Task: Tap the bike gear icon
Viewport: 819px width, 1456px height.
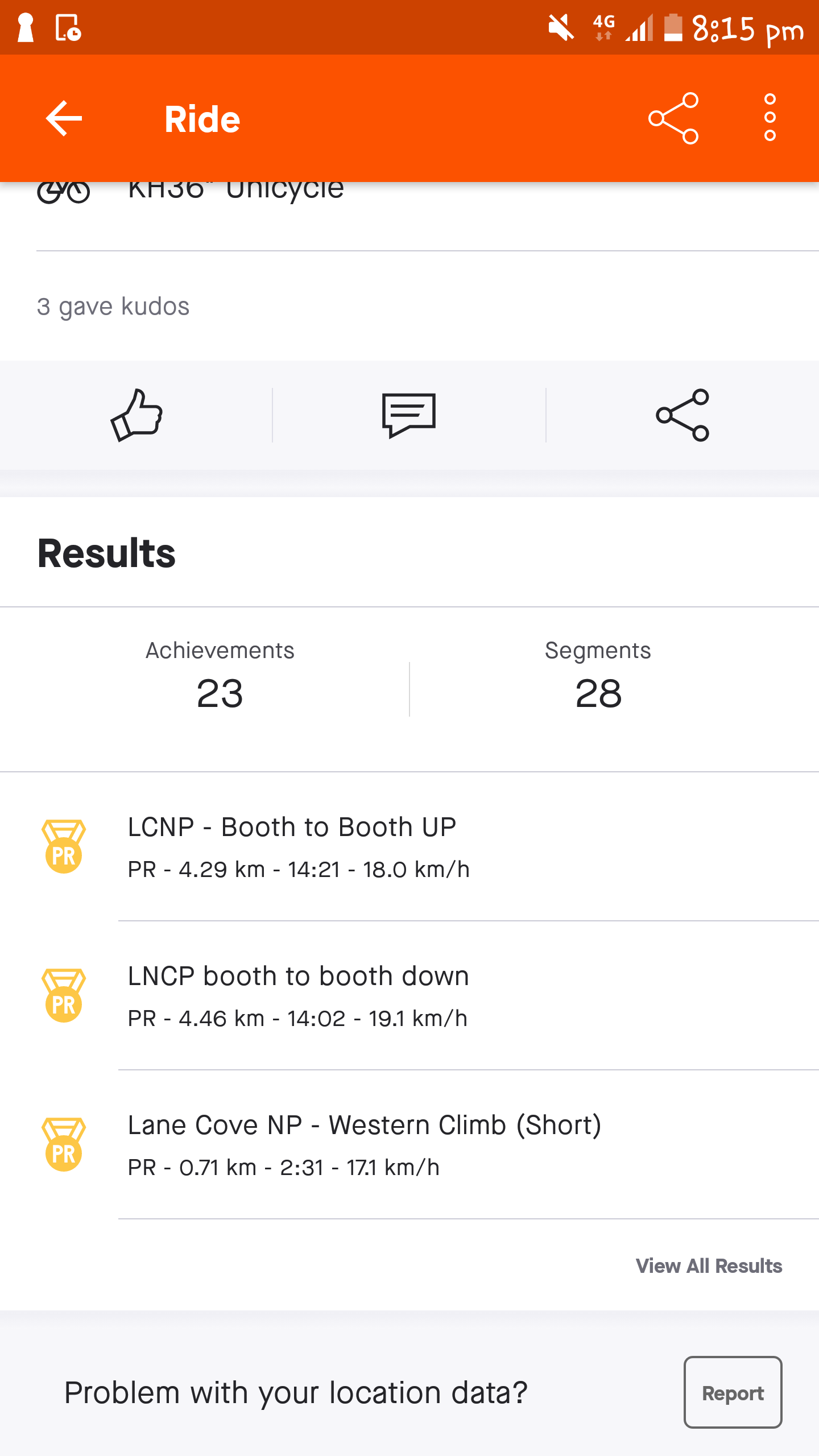Action: 63,192
